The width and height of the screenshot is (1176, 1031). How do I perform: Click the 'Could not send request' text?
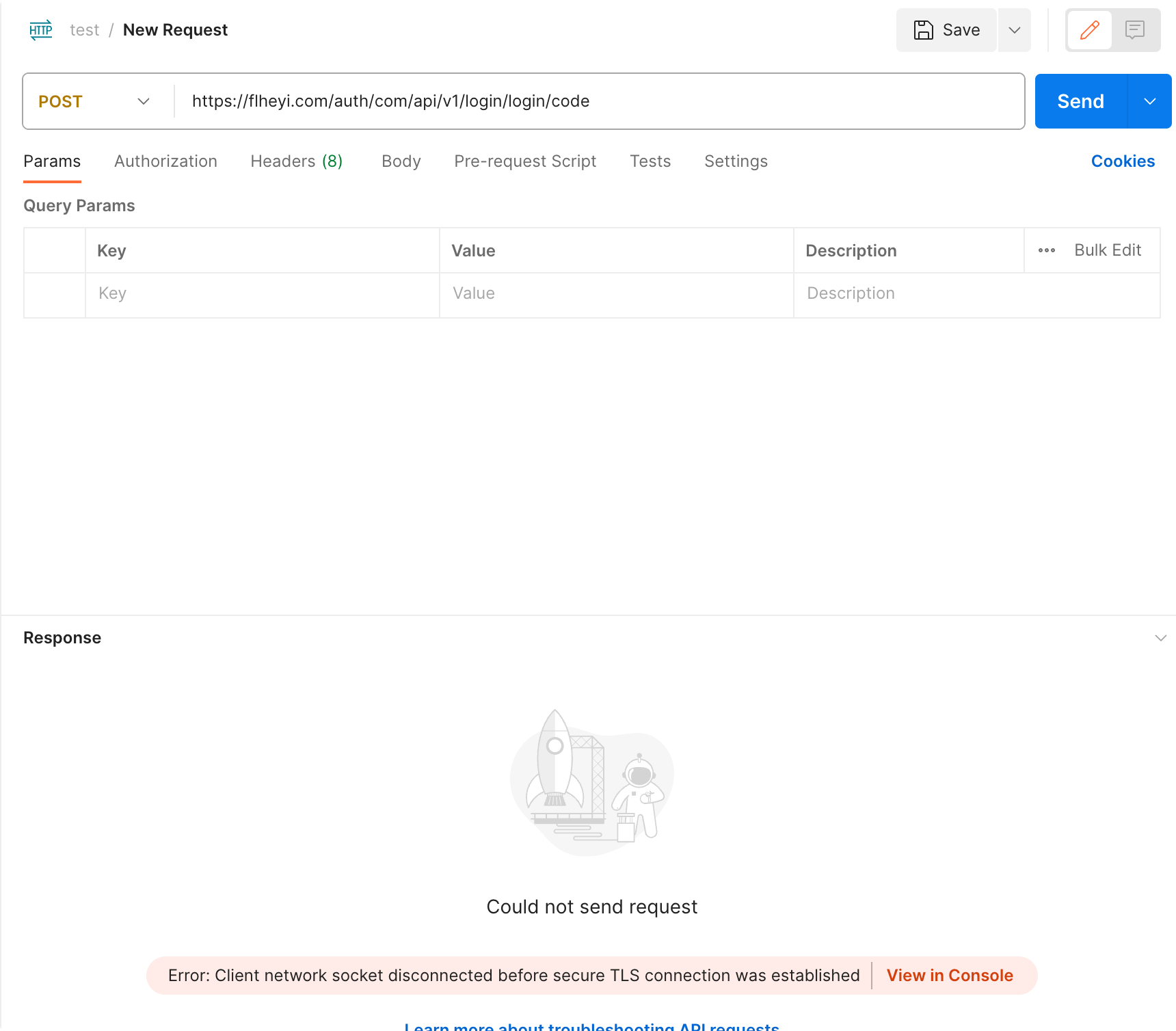(592, 907)
